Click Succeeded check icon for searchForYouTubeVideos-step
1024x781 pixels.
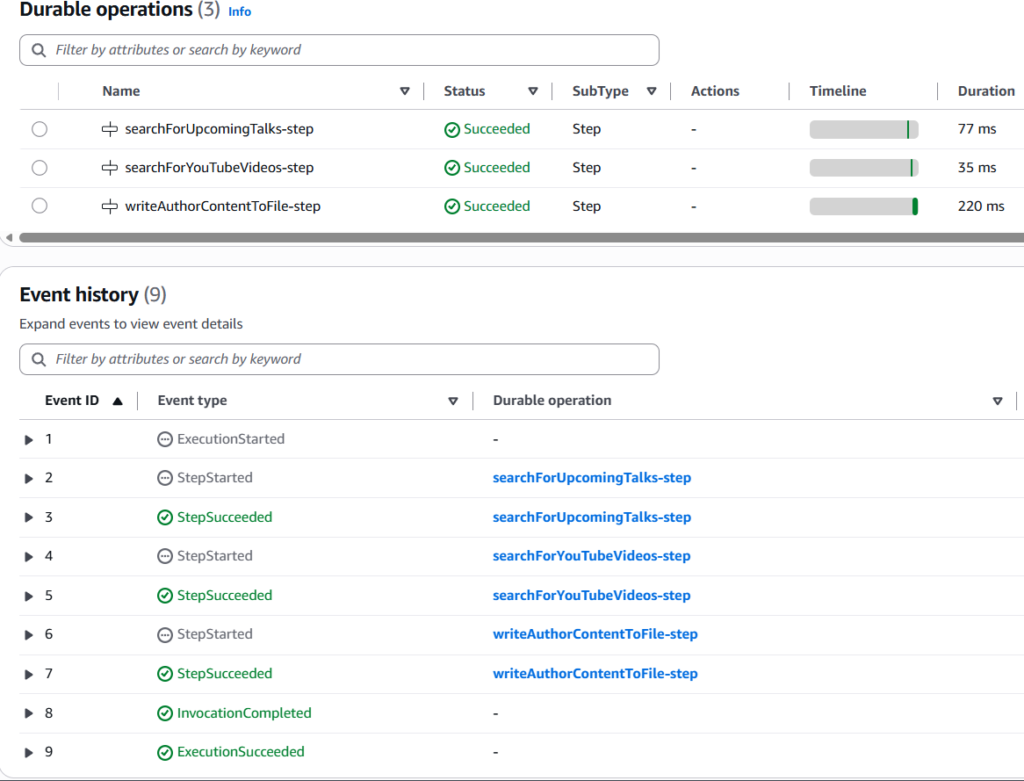coord(452,168)
